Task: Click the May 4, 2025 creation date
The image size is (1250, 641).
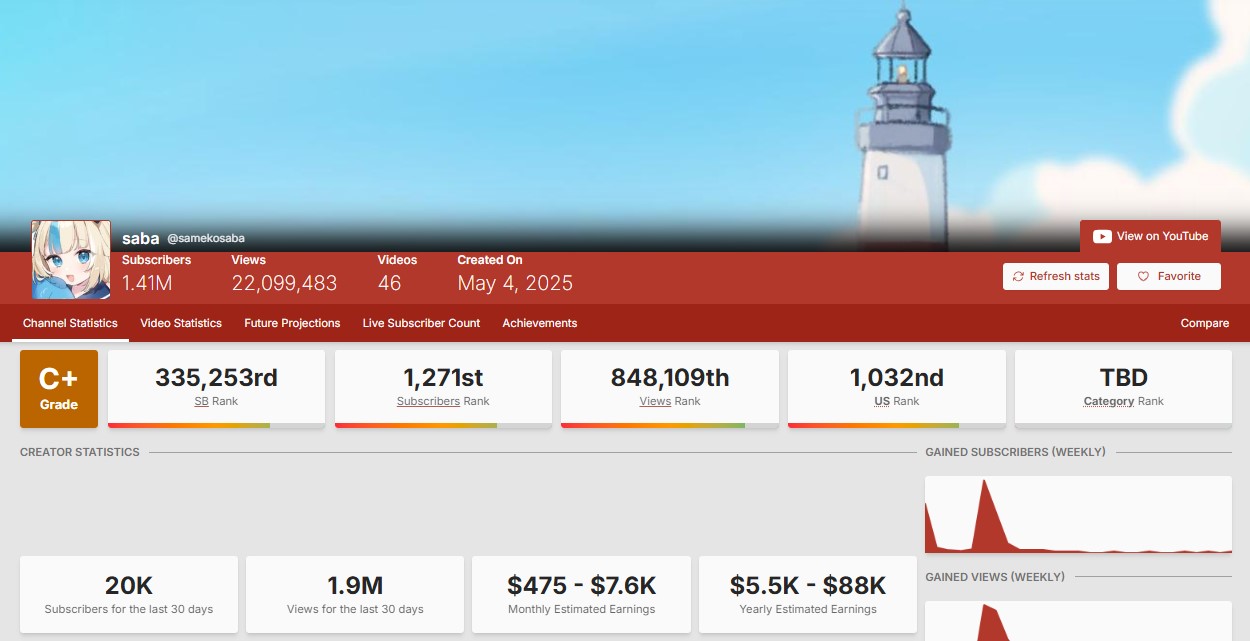Action: pos(515,283)
